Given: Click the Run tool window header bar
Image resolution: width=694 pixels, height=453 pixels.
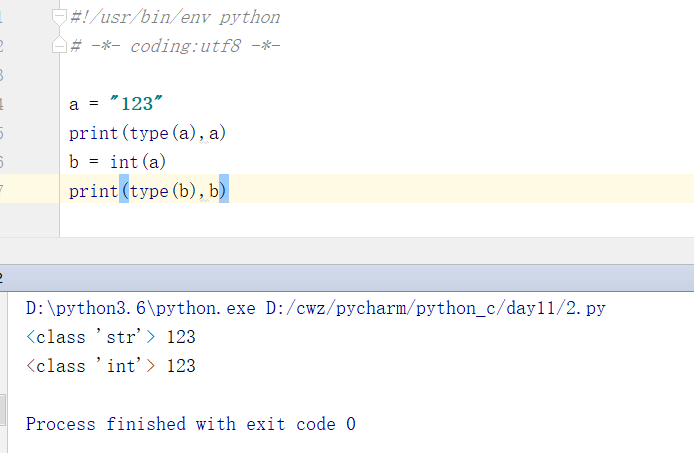Looking at the screenshot, I should 347,278.
